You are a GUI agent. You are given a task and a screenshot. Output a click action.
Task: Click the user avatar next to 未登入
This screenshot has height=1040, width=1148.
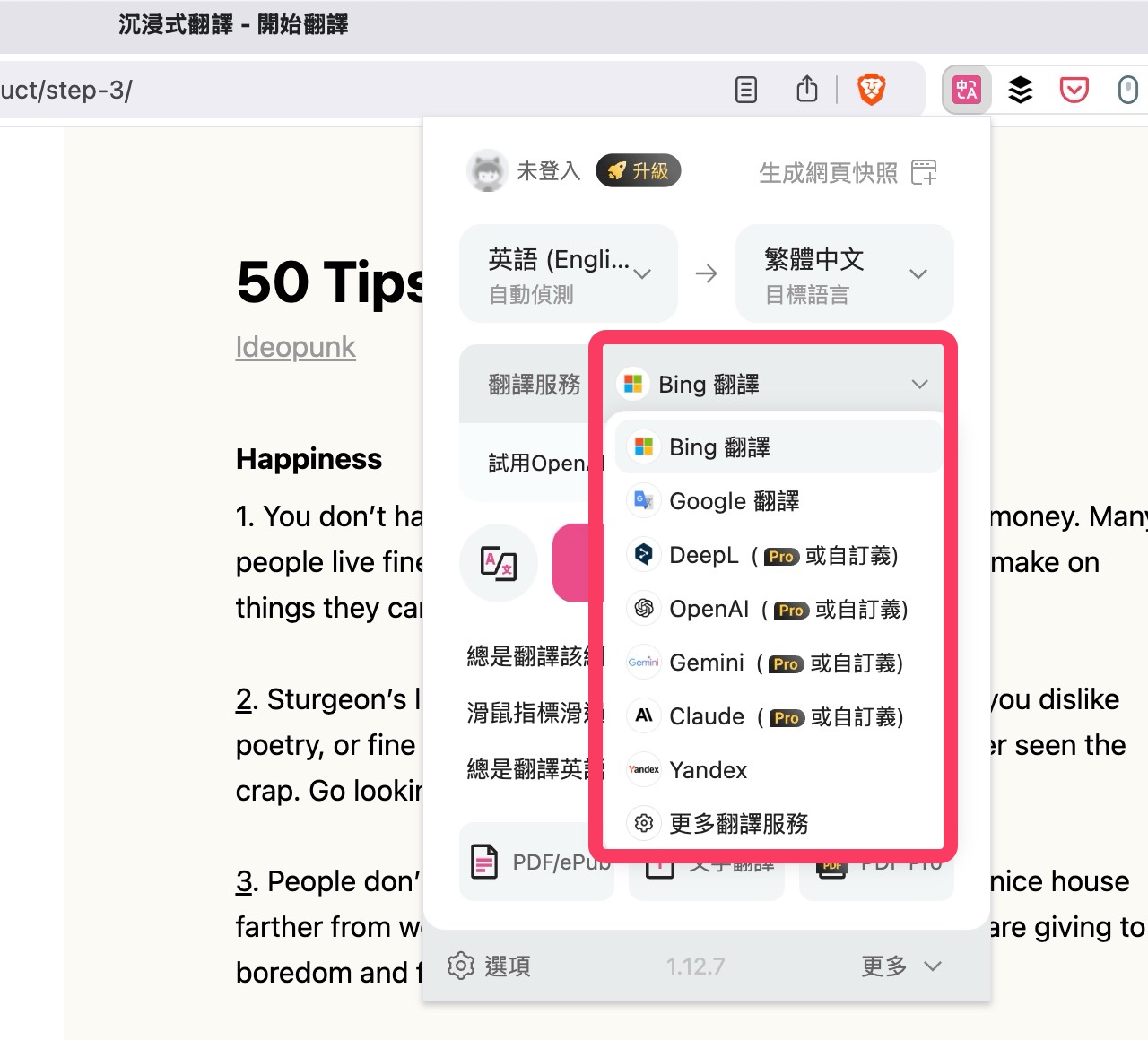coord(488,170)
